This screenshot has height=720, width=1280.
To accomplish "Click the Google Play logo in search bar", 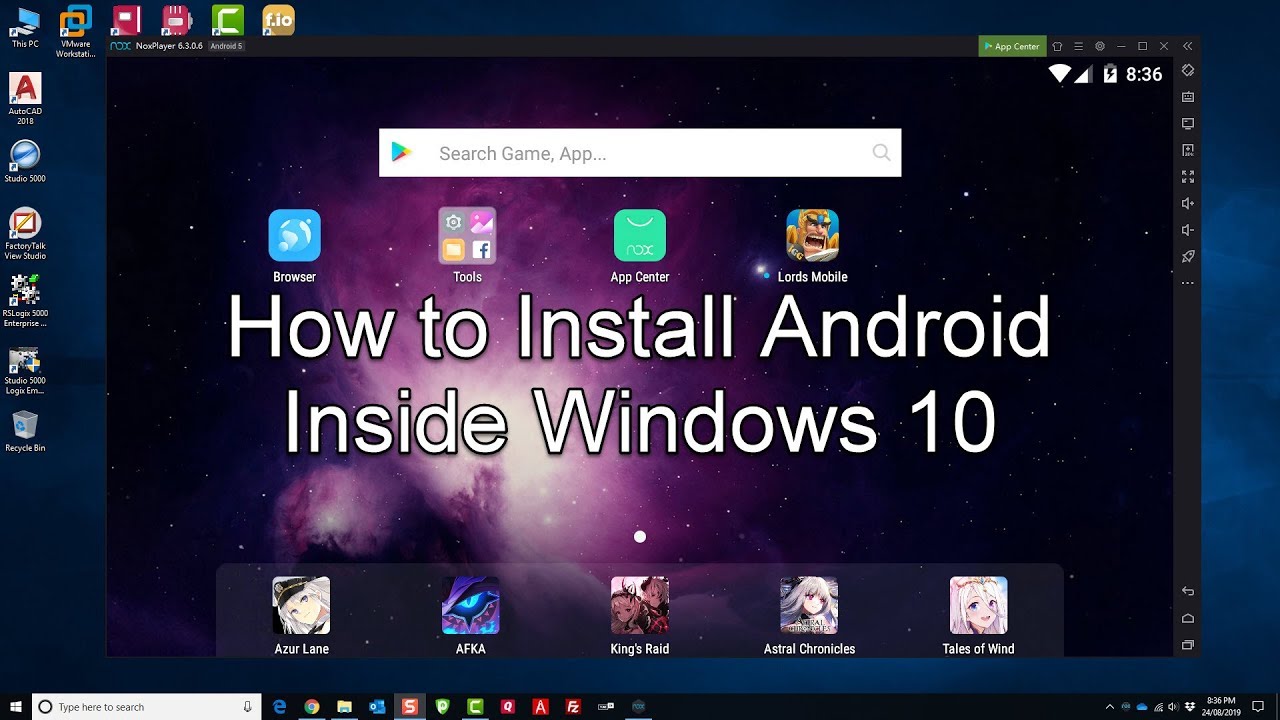I will point(402,152).
